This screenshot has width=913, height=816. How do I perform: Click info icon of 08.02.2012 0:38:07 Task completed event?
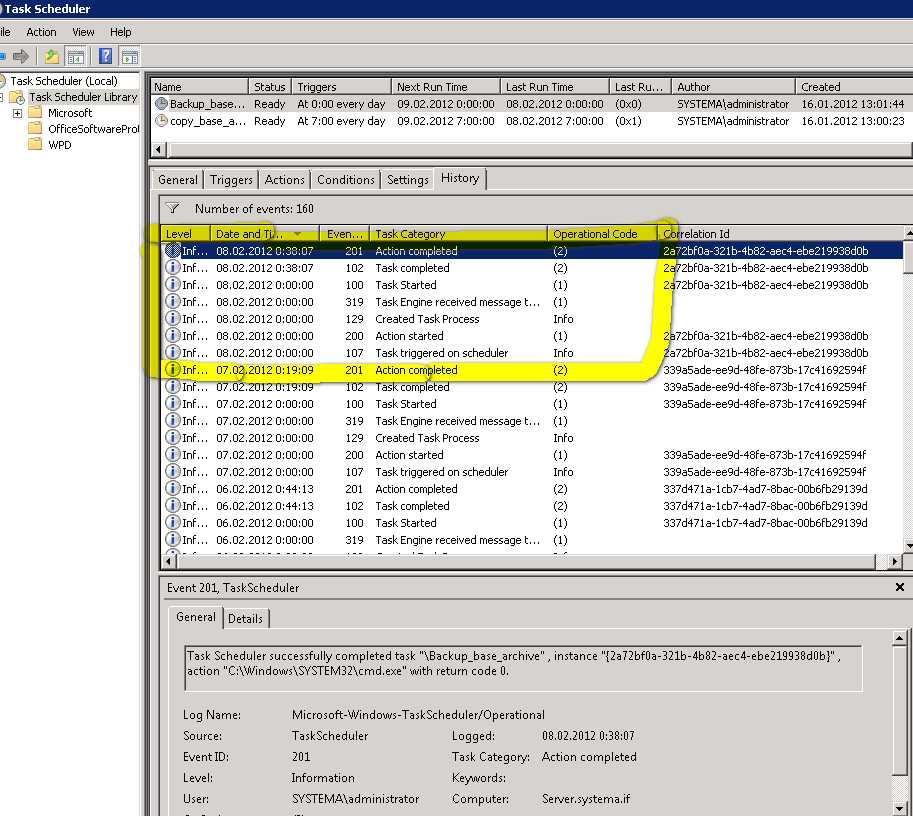(172, 267)
